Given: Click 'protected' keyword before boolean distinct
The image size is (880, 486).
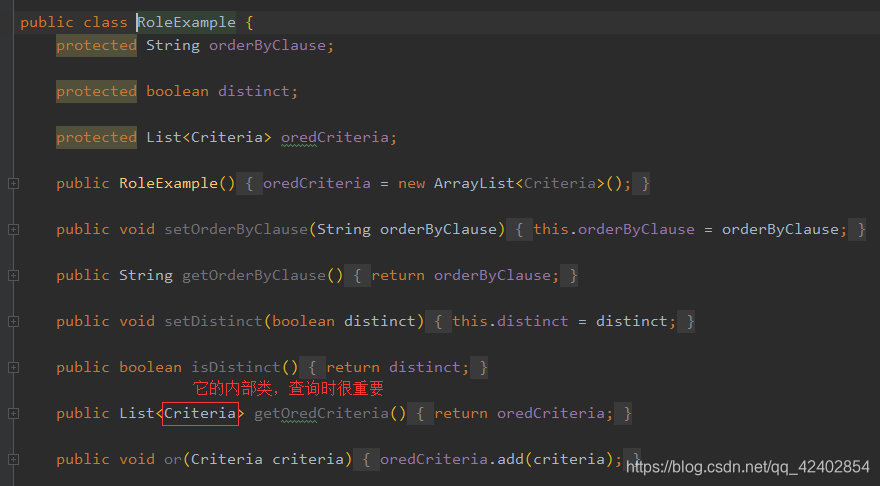Looking at the screenshot, I should [97, 91].
